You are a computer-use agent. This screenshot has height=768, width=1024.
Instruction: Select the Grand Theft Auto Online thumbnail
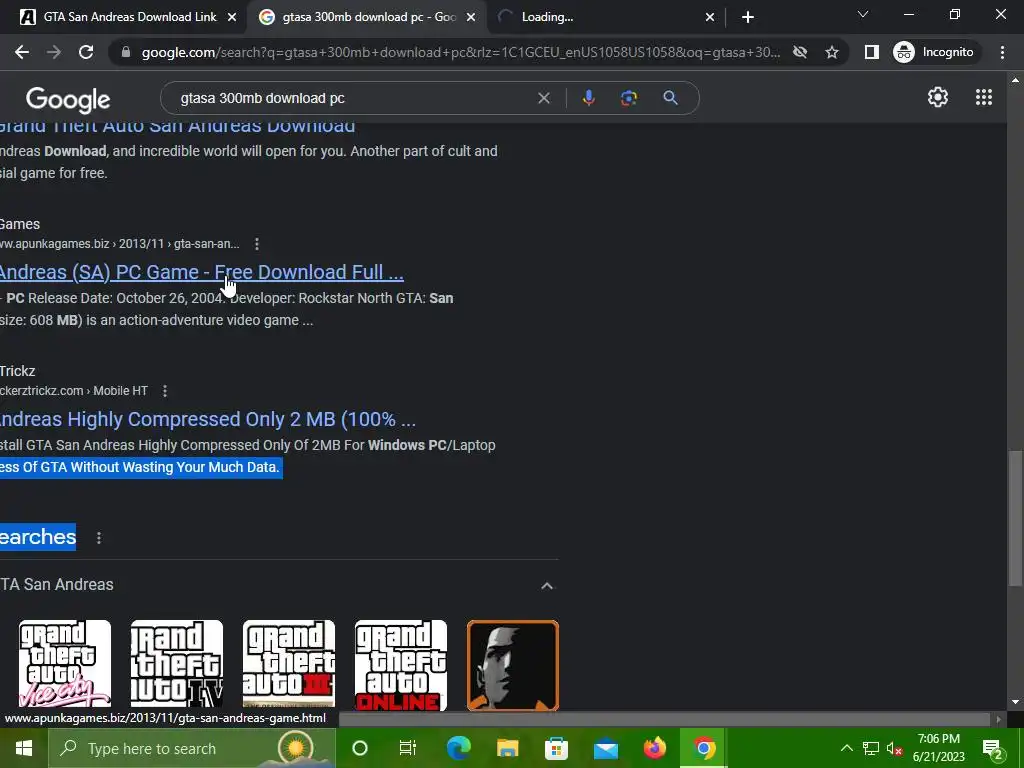point(401,664)
